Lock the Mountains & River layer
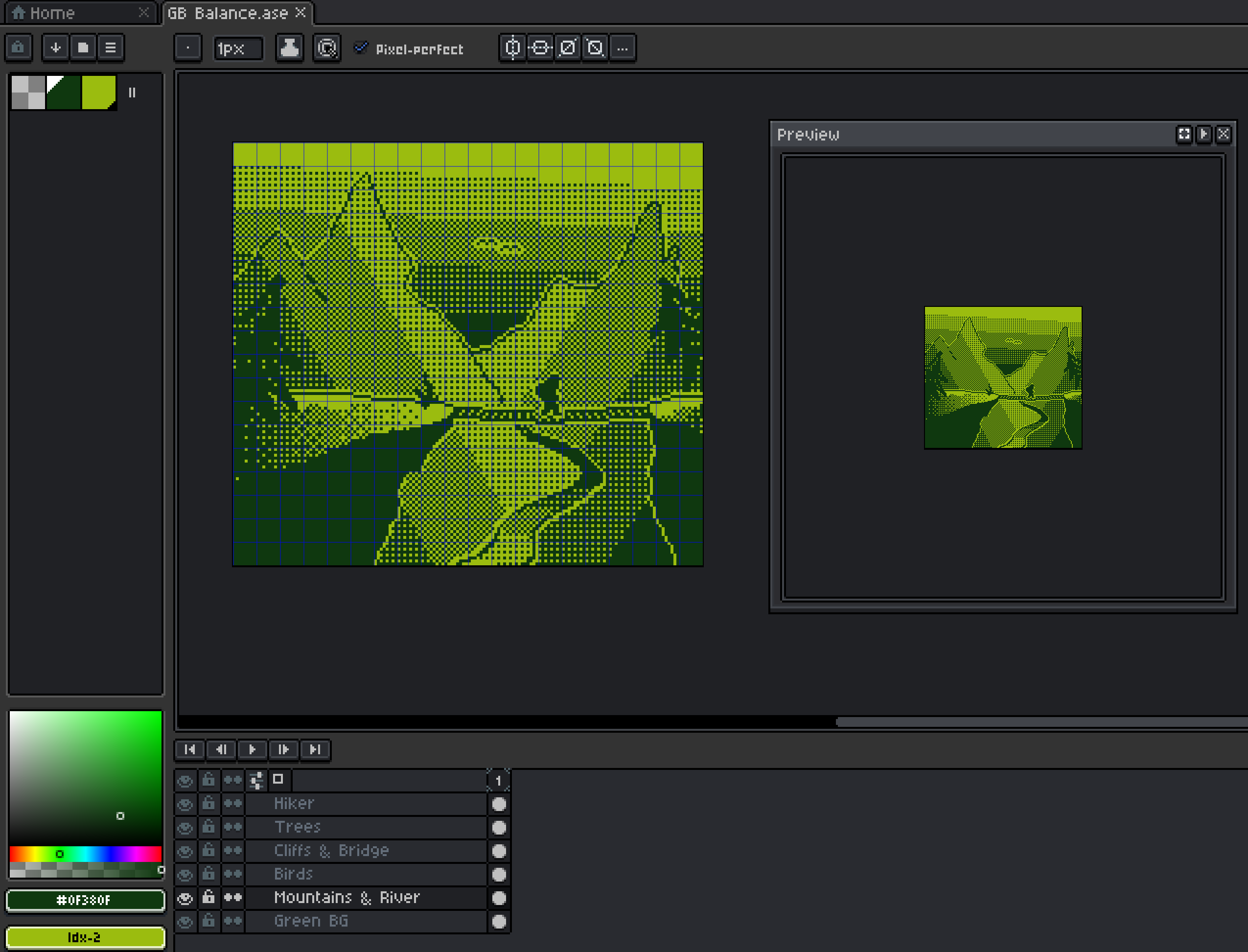The image size is (1248, 952). pos(208,898)
